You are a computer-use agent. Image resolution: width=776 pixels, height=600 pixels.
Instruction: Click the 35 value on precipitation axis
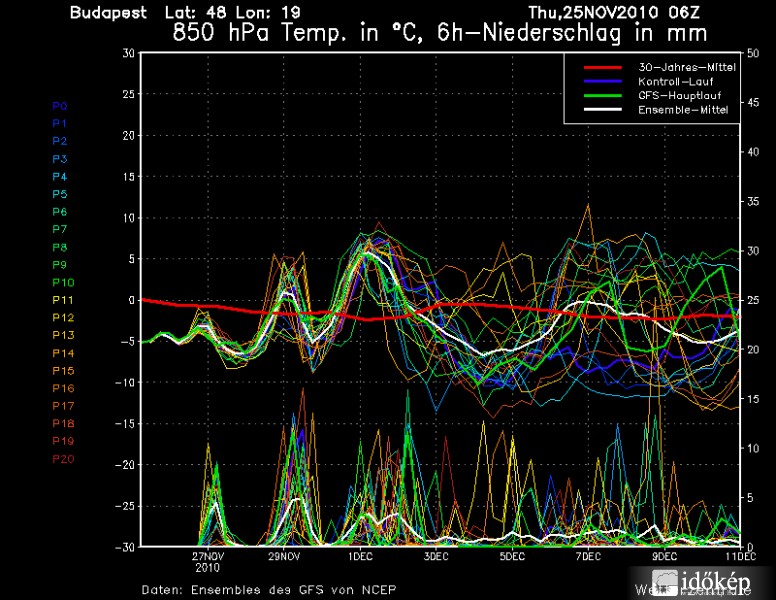click(x=753, y=201)
